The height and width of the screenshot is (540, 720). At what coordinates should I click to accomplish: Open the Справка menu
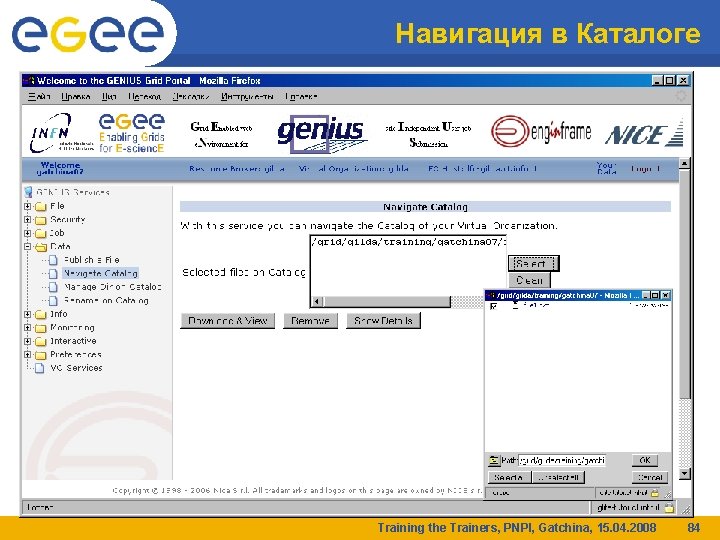pos(301,96)
